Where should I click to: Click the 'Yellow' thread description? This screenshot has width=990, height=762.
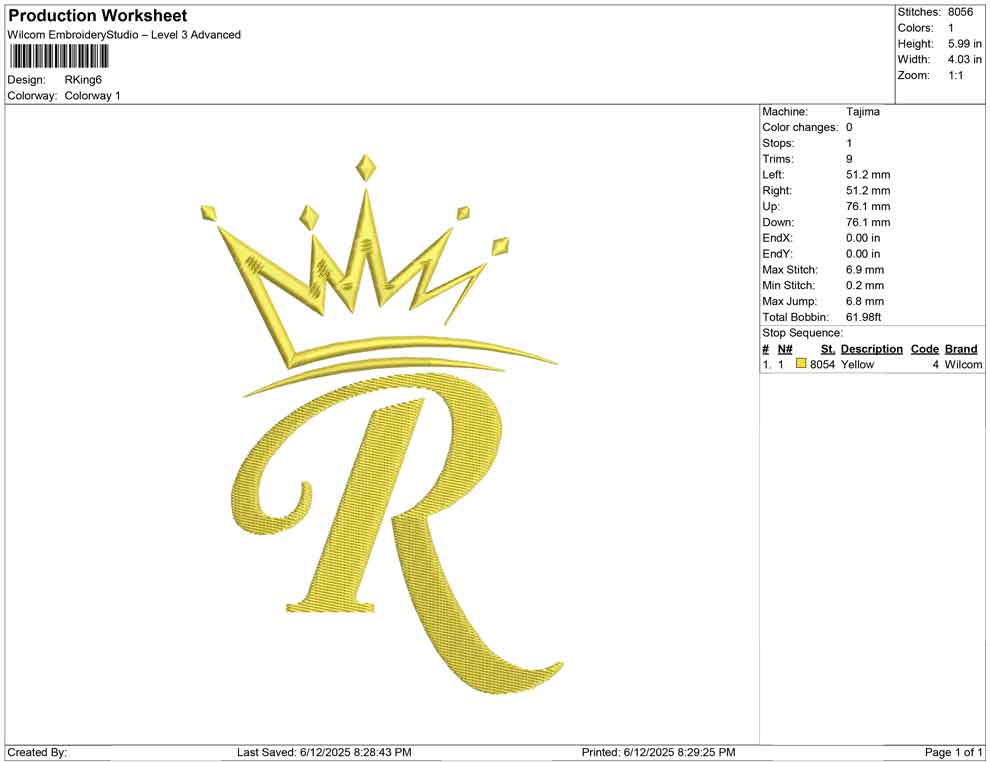(857, 364)
